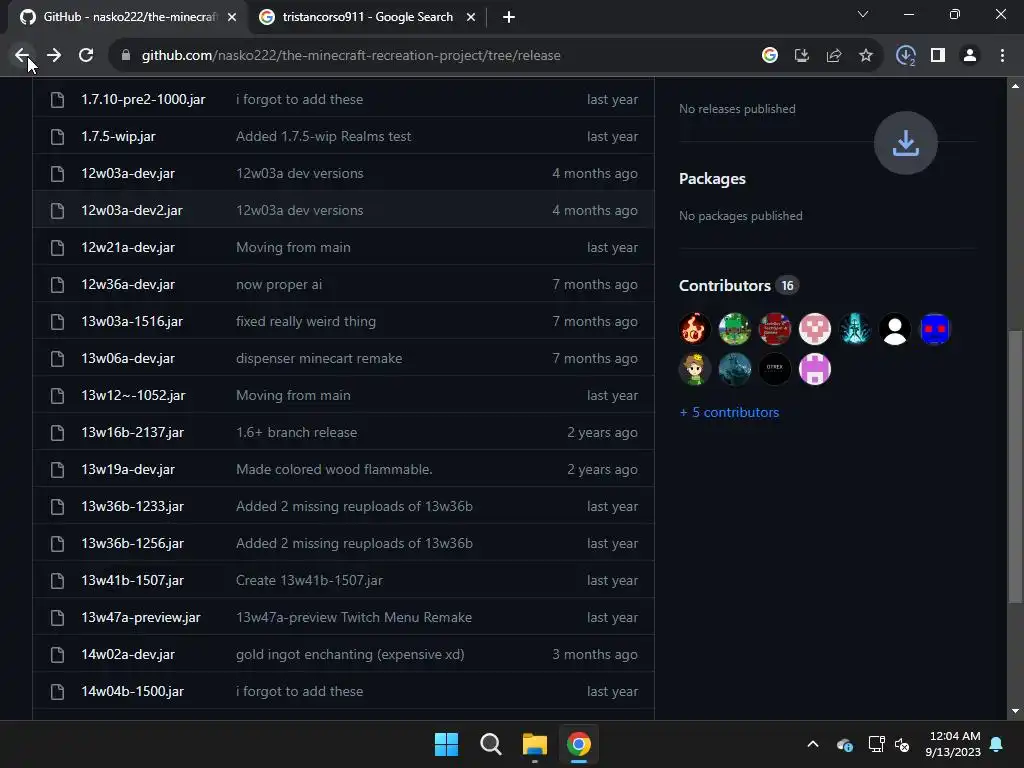Open file 13w19a-dev.jar
This screenshot has width=1024, height=768.
[x=128, y=470]
